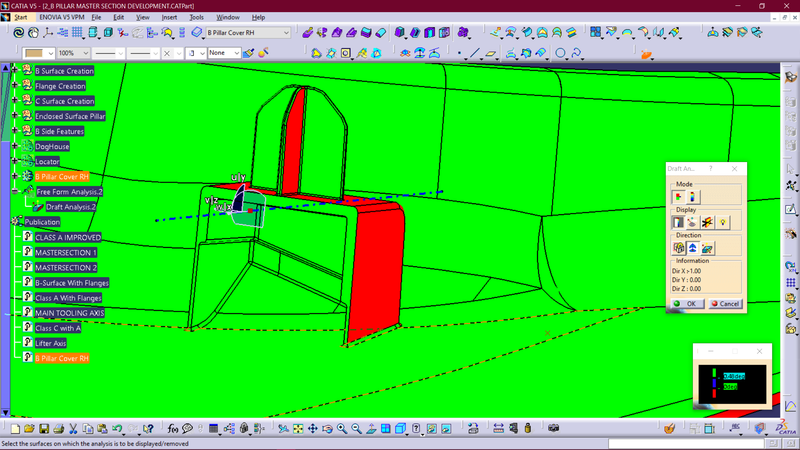Select MAIN TOOLING AXIS publication
The height and width of the screenshot is (450, 800).
coord(69,313)
